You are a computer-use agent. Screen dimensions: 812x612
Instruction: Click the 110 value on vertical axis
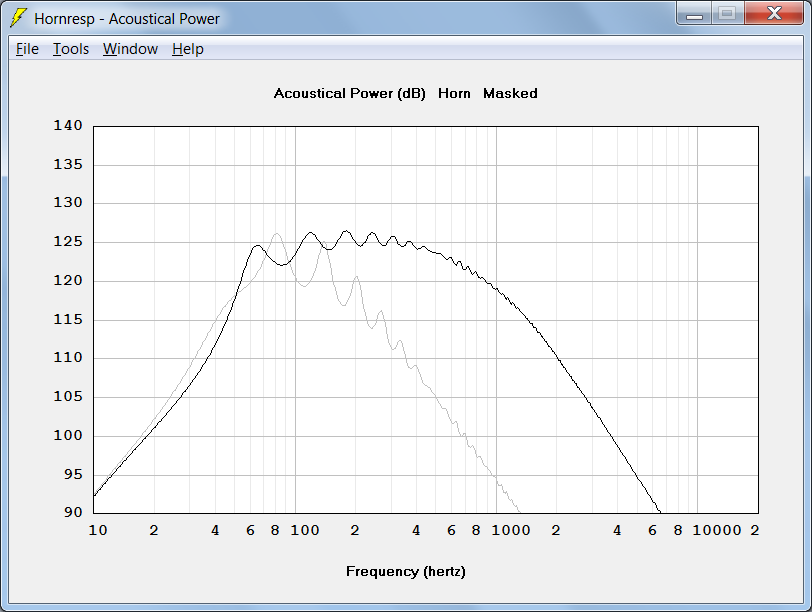click(68, 358)
